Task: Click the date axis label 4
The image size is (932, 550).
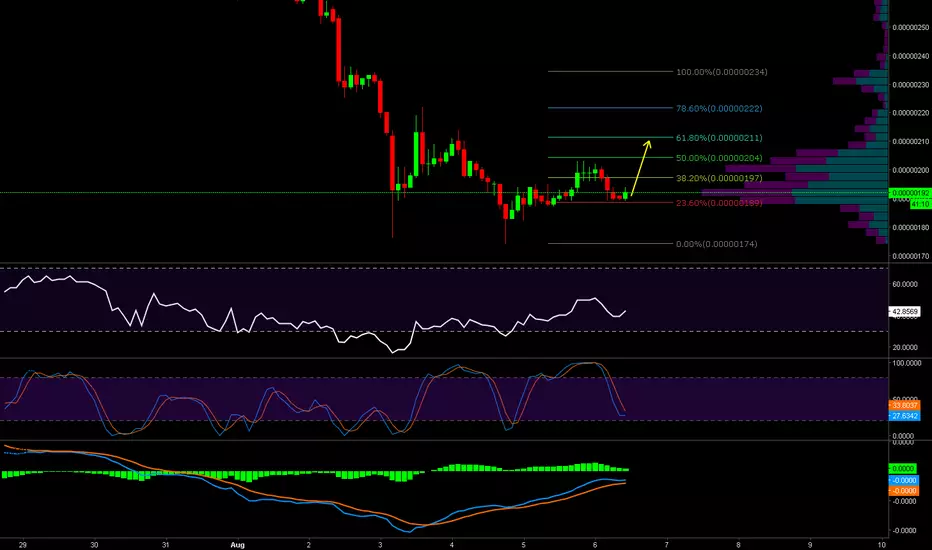Action: click(x=452, y=545)
